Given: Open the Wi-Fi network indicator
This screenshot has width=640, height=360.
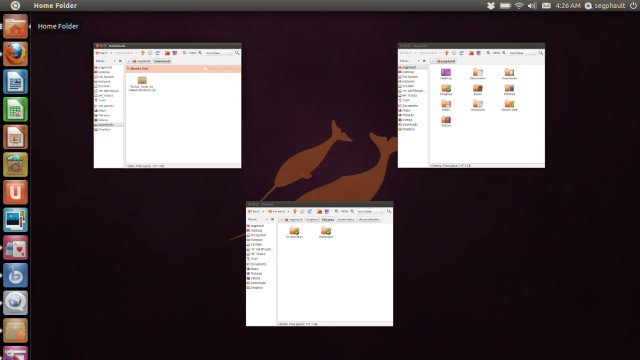Looking at the screenshot, I should click(519, 6).
